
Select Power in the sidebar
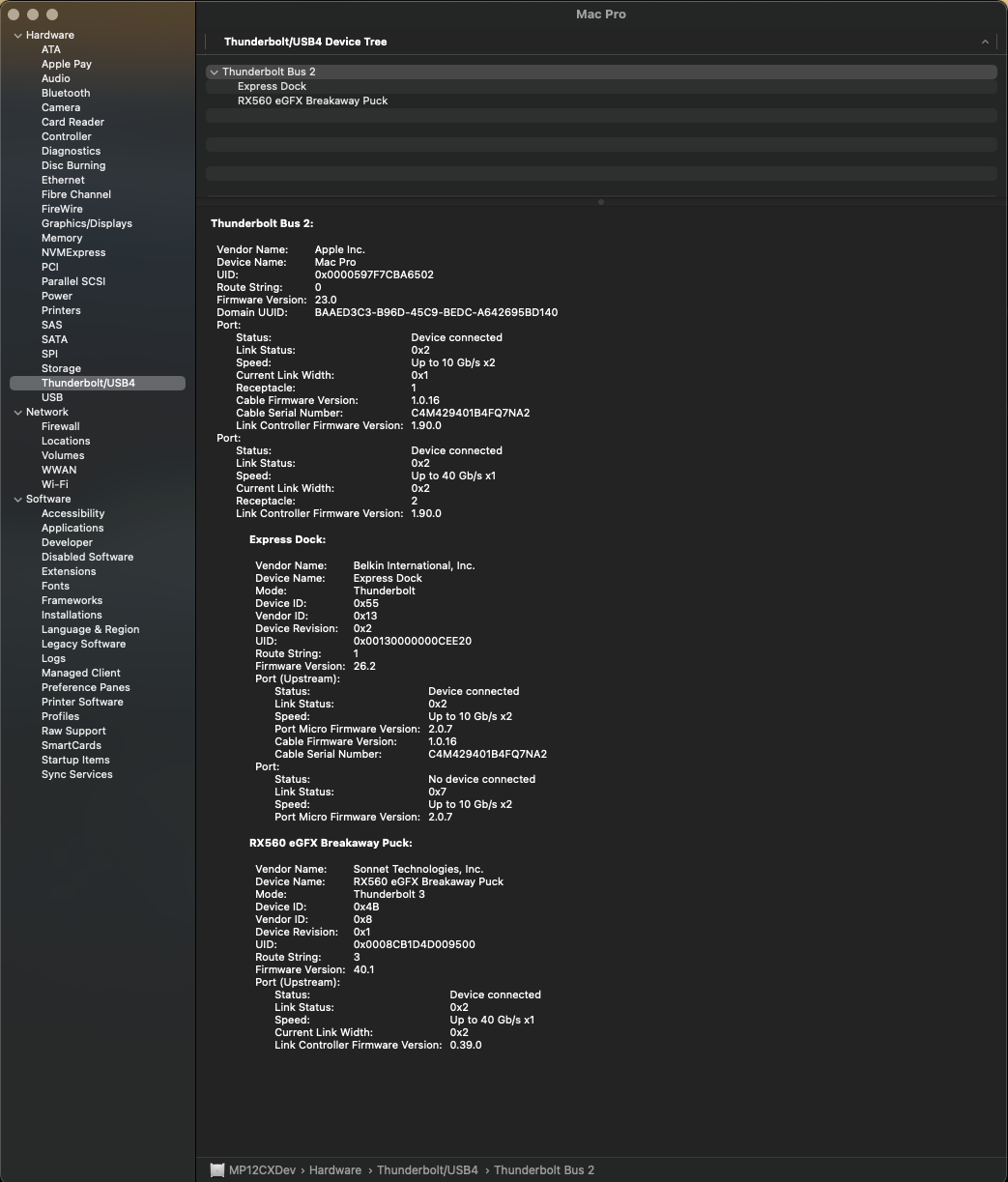click(x=57, y=296)
